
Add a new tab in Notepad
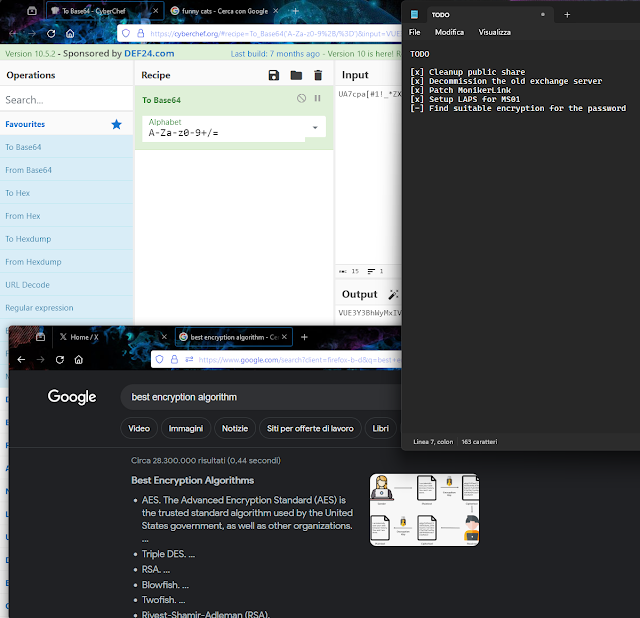tap(566, 15)
